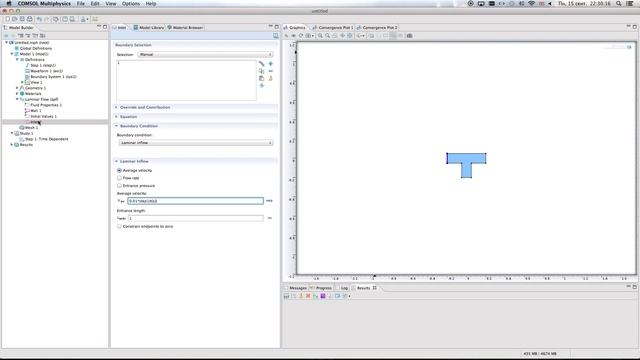
Task: Select Mesh 1 in the model tree
Action: pos(31,127)
